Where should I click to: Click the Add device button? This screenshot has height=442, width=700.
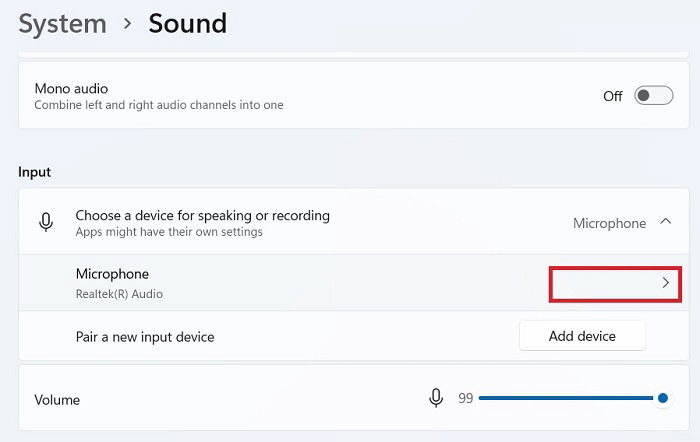[582, 336]
